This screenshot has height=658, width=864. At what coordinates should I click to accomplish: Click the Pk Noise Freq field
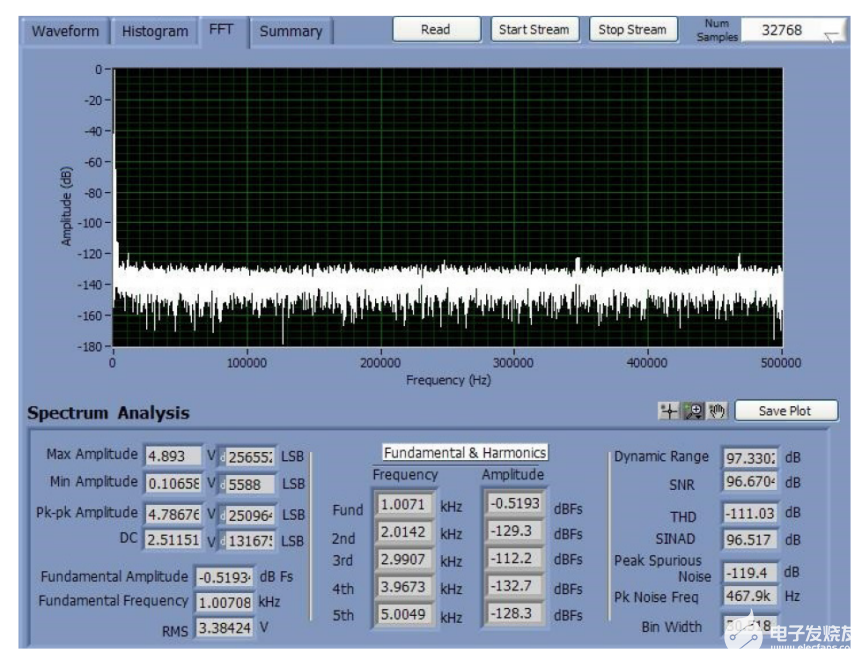click(x=749, y=596)
